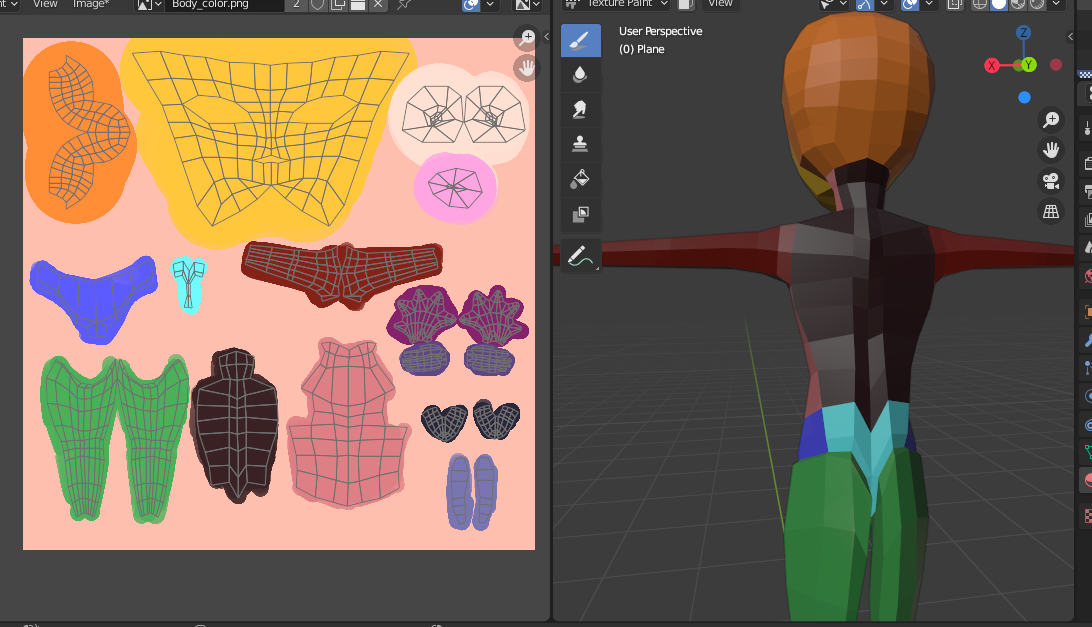
Task: Open the image editor overlay options dropdown
Action: pyautogui.click(x=490, y=4)
